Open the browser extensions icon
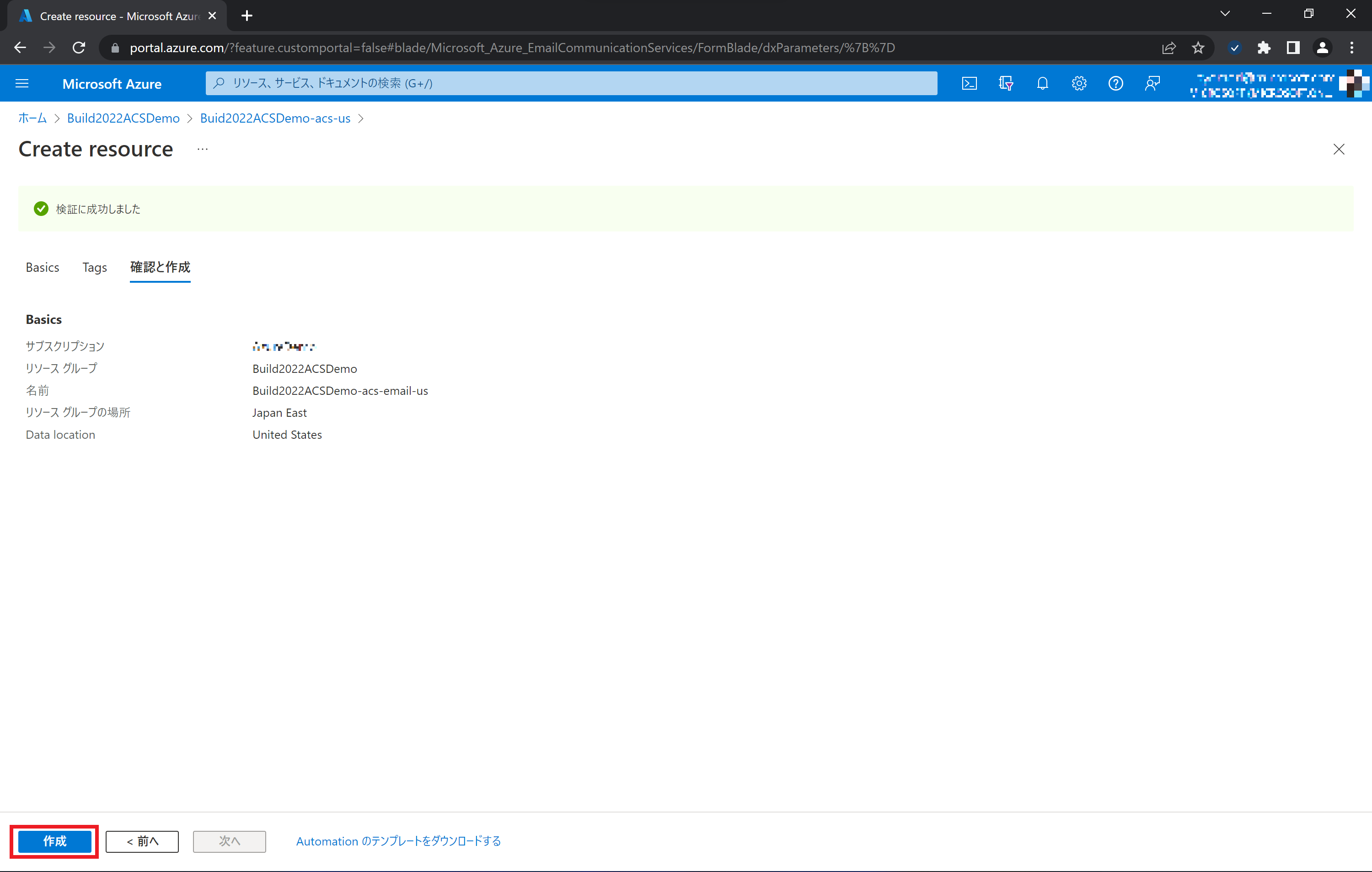The height and width of the screenshot is (872, 1372). pos(1264,48)
